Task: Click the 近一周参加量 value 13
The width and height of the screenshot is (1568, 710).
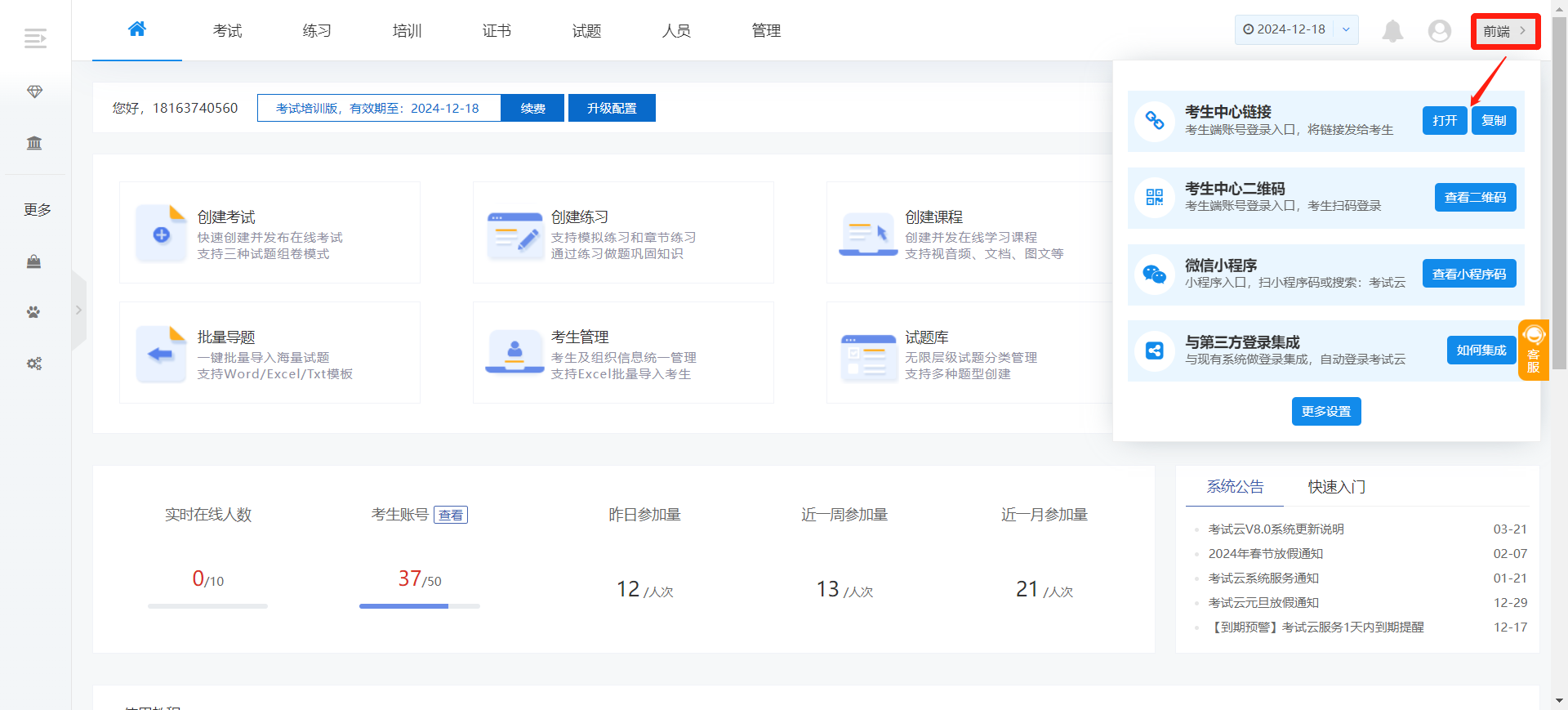Action: coord(827,589)
